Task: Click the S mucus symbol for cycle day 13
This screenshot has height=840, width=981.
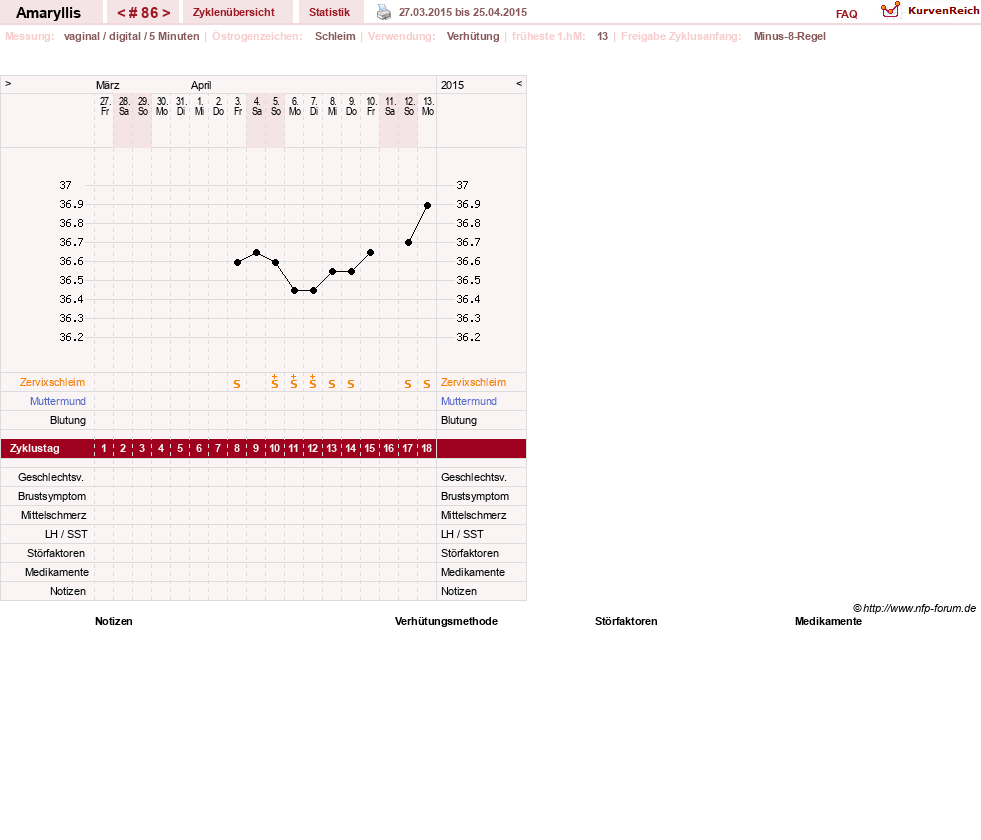Action: 332,384
